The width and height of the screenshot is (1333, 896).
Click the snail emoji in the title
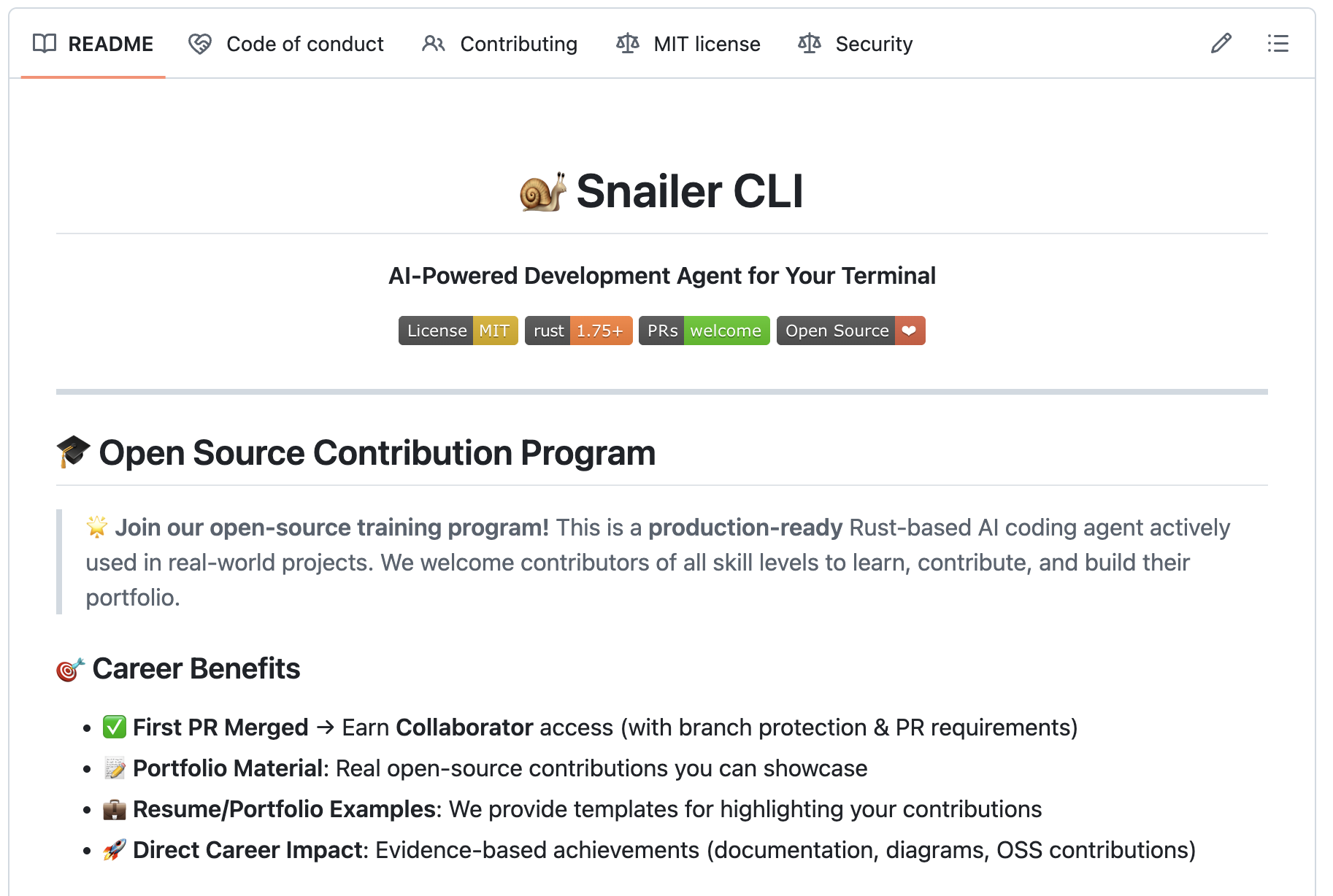click(542, 192)
